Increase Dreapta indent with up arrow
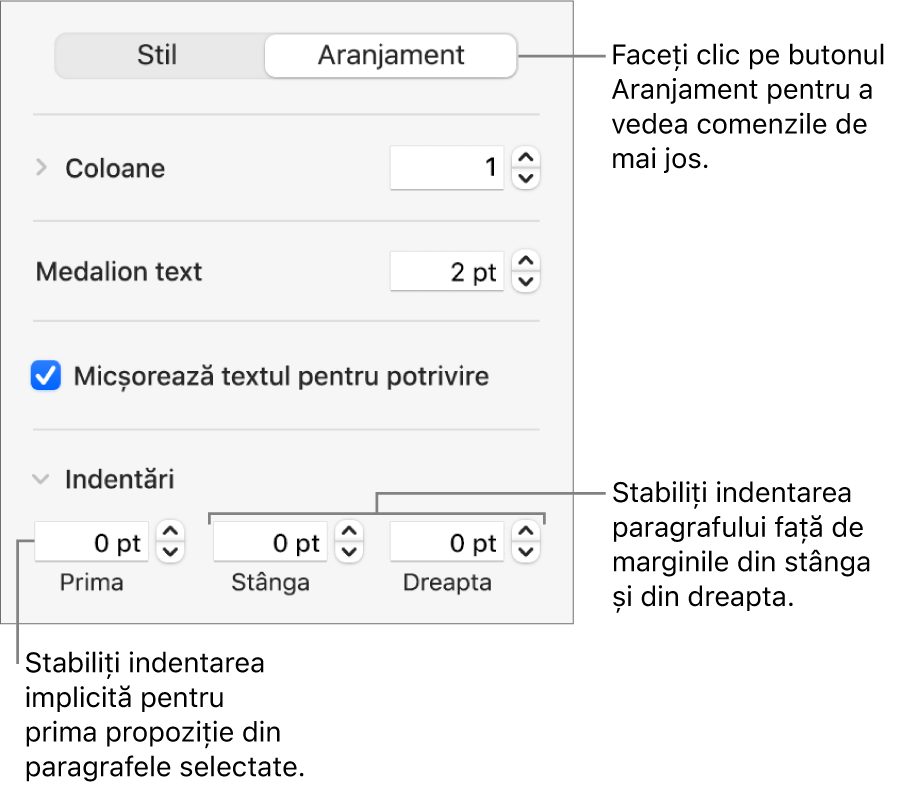 click(526, 533)
